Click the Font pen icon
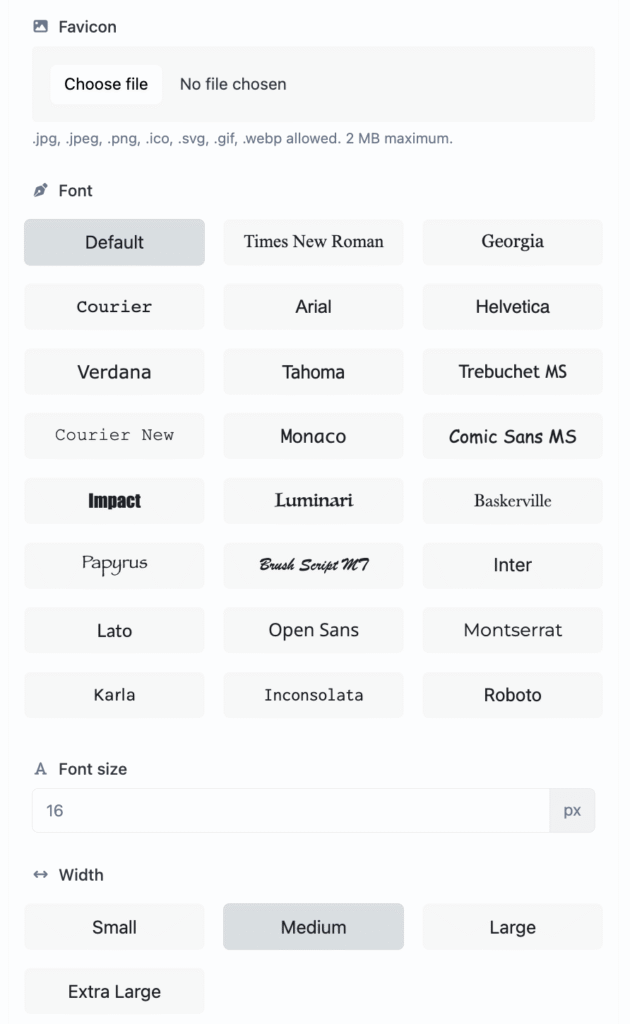 41,190
